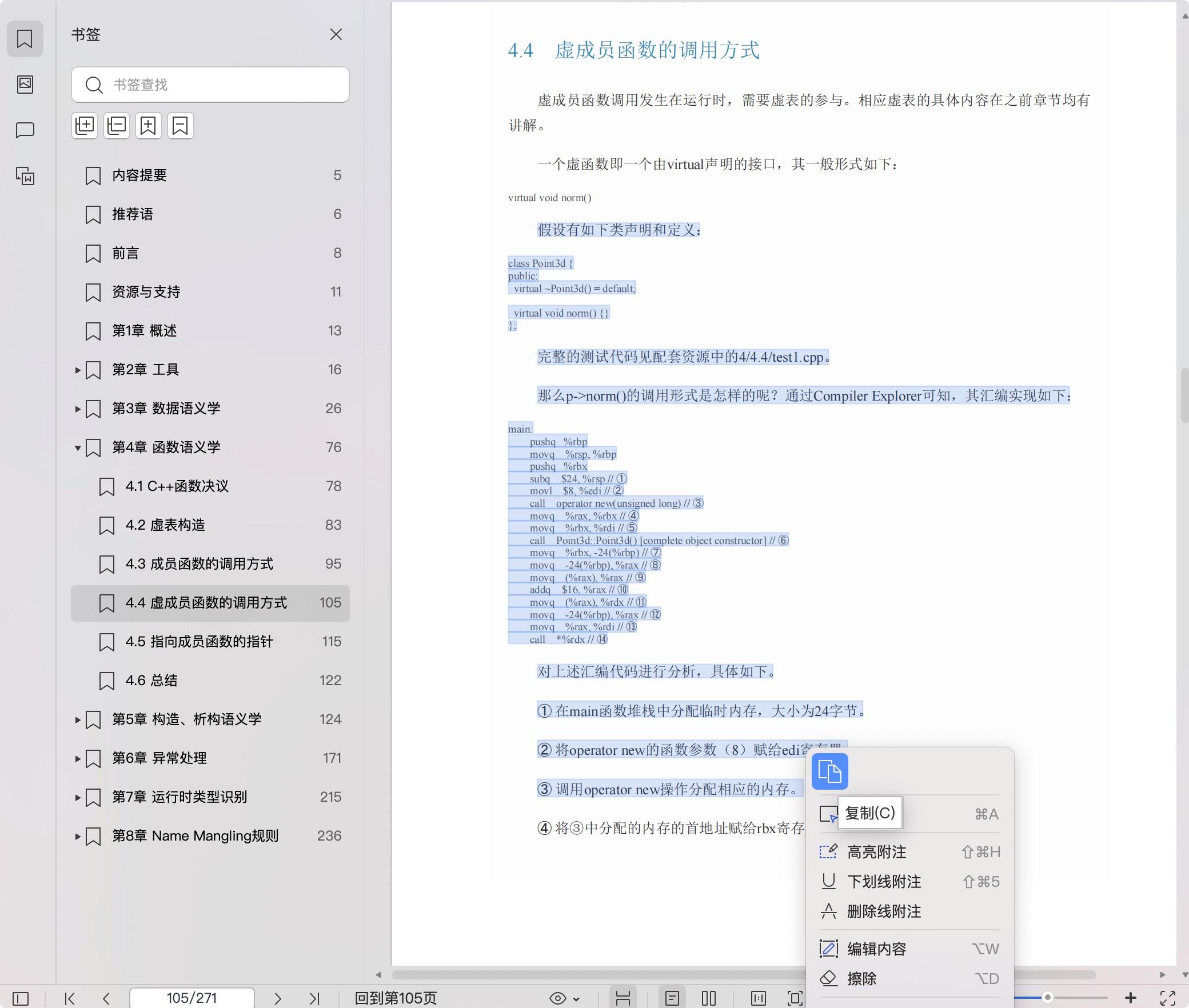The width and height of the screenshot is (1189, 1008).
Task: Click the zoom slider handle
Action: [1047, 997]
